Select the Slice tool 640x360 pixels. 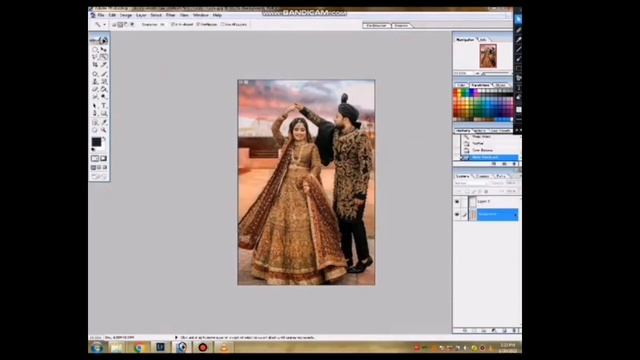click(x=104, y=64)
